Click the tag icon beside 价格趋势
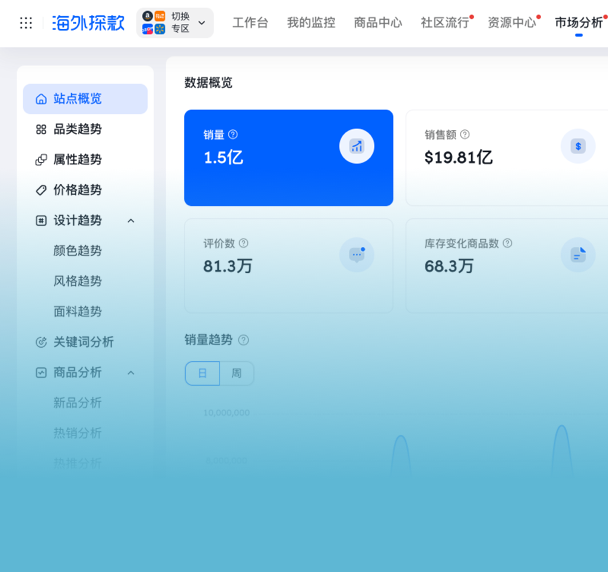The width and height of the screenshot is (608, 572). [41, 190]
